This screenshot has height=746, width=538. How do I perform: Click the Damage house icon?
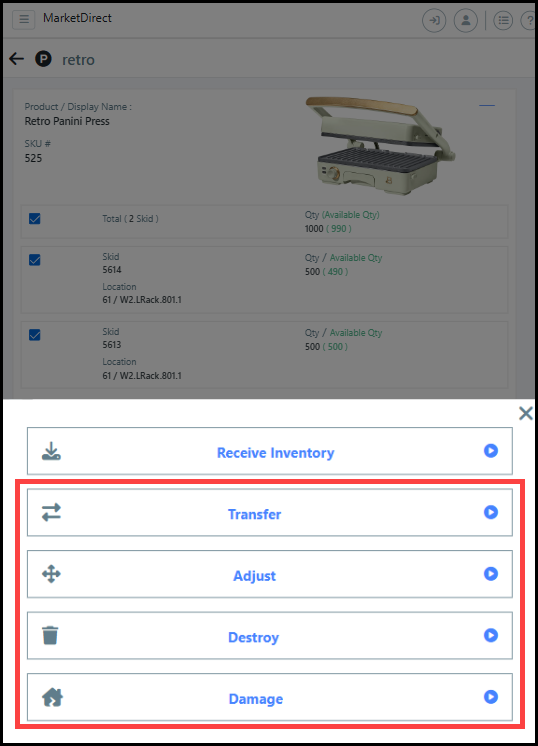pos(52,697)
